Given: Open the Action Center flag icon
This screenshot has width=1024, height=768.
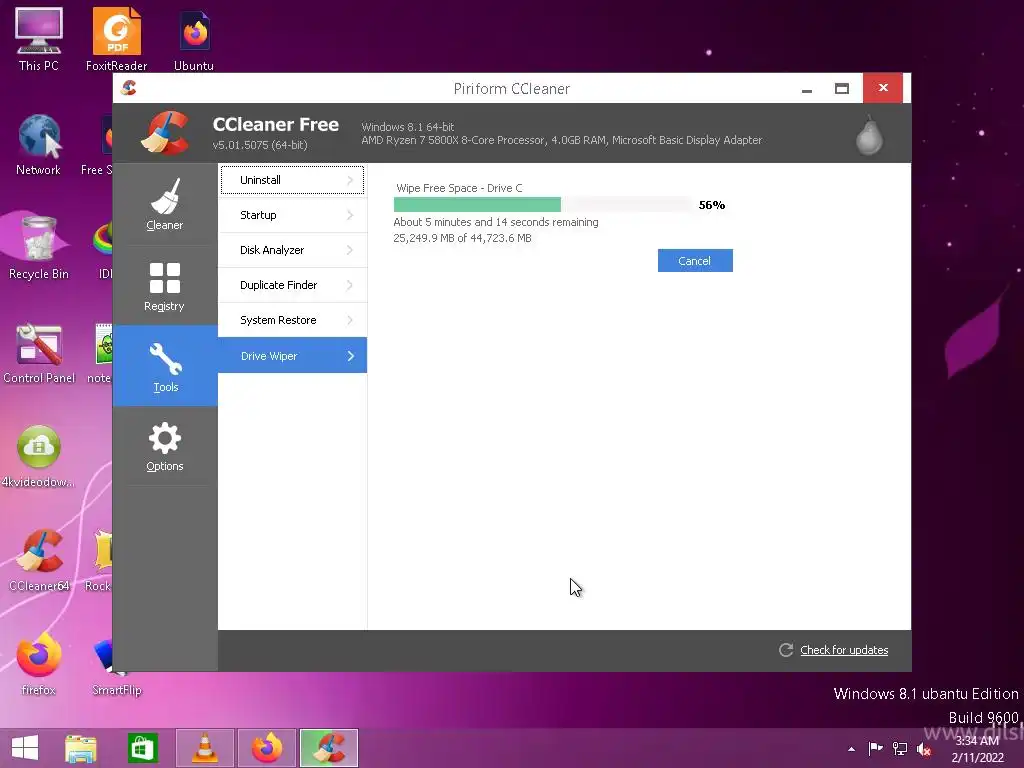Looking at the screenshot, I should [875, 748].
